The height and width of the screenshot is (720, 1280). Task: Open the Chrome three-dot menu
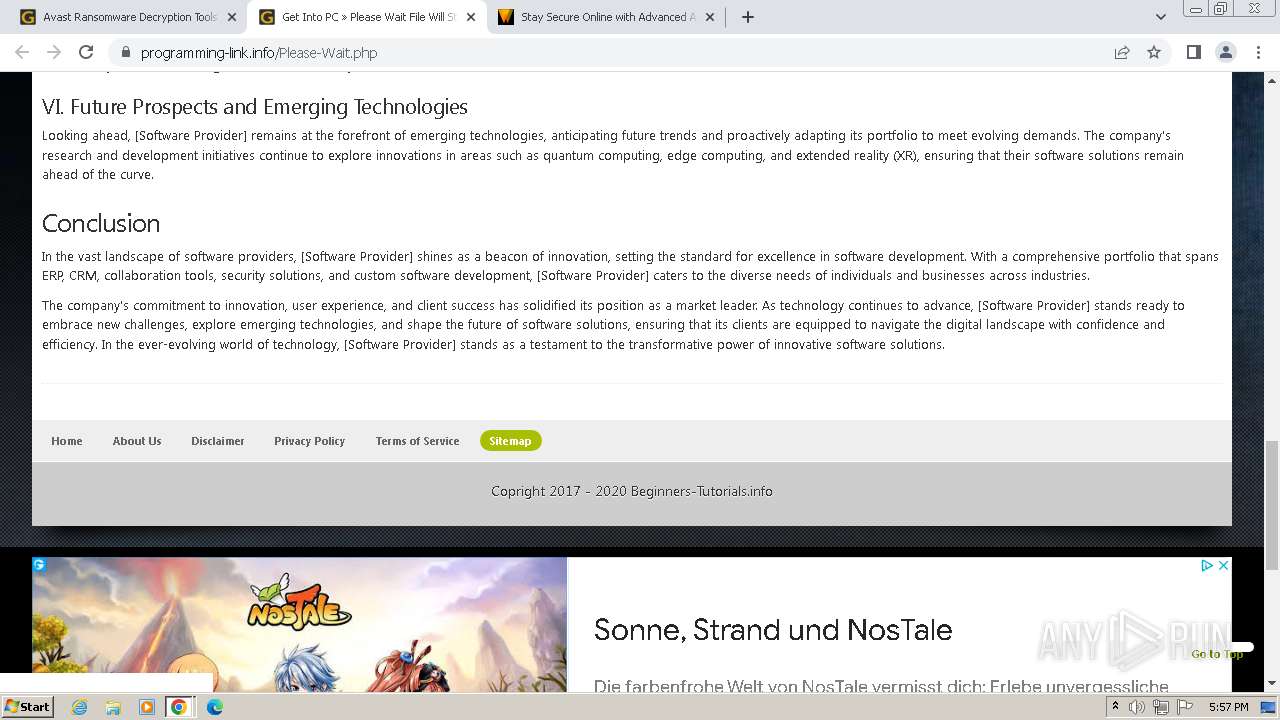coord(1258,52)
